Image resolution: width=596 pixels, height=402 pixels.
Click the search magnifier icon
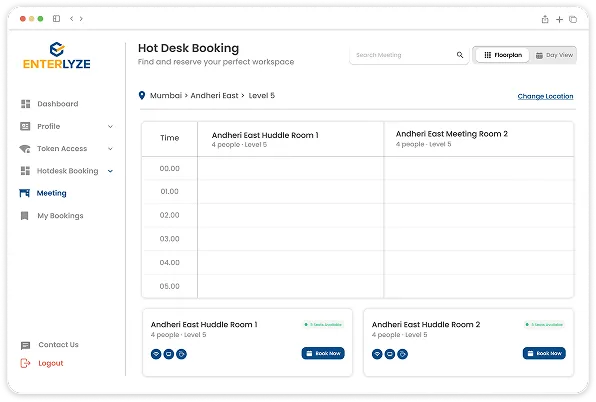[460, 55]
